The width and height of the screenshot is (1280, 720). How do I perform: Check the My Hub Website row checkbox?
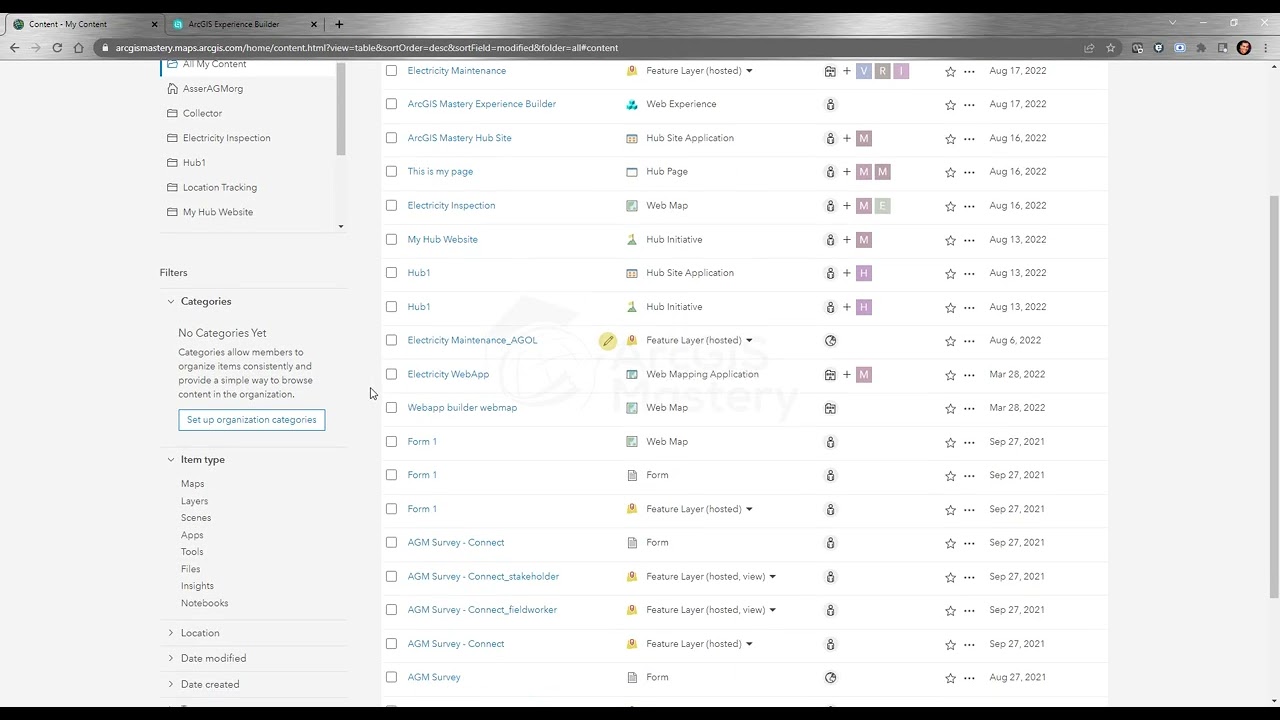tap(391, 239)
